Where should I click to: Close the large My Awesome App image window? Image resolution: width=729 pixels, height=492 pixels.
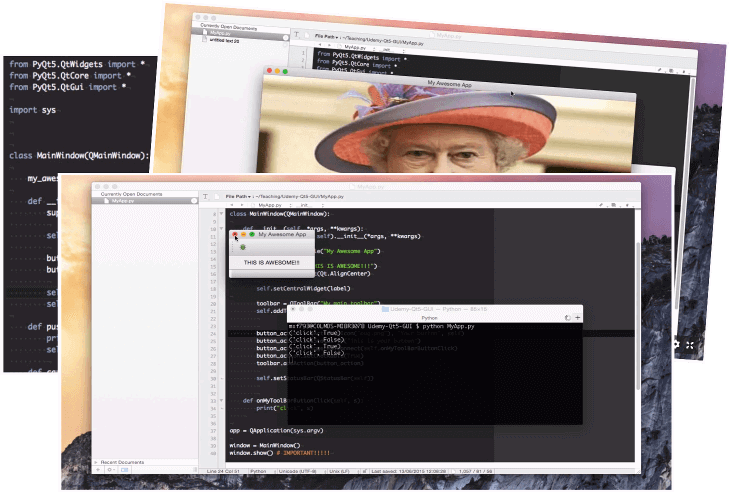point(269,71)
